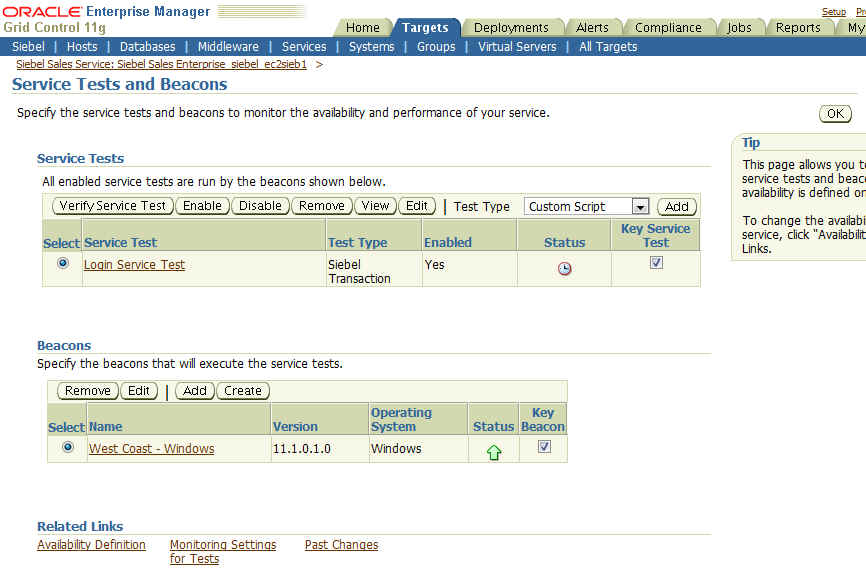This screenshot has height=575, width=866.
Task: Select the West Coast - Windows radio button
Action: tap(68, 447)
